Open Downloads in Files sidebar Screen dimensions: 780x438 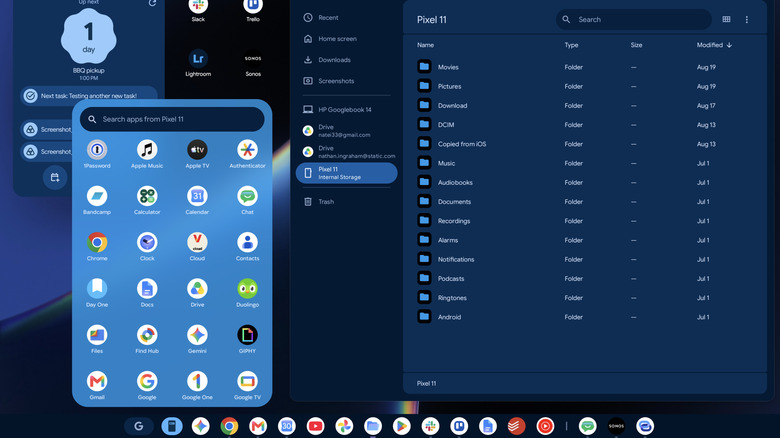click(346, 60)
